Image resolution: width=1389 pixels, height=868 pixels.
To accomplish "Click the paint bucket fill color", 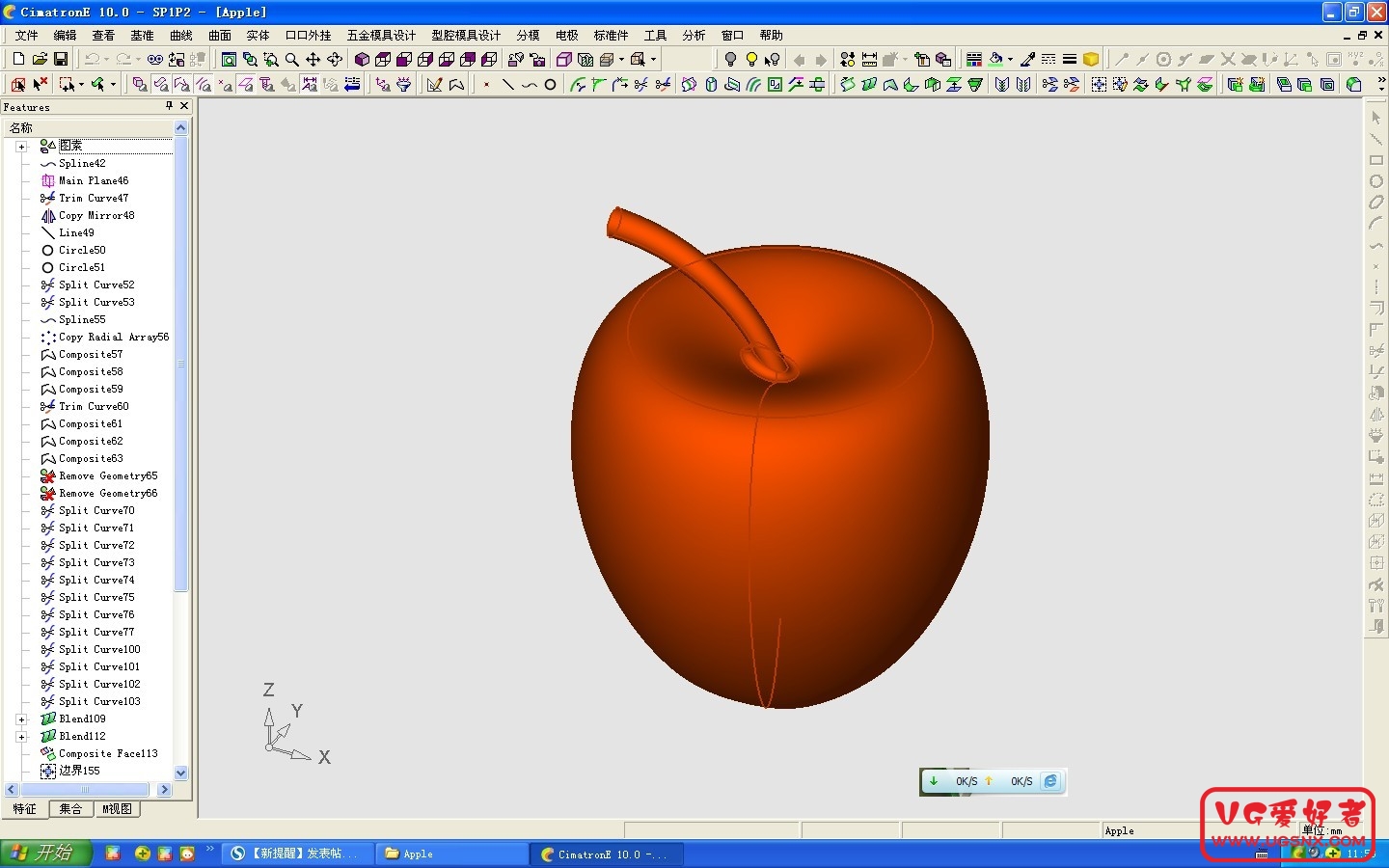I will (995, 60).
